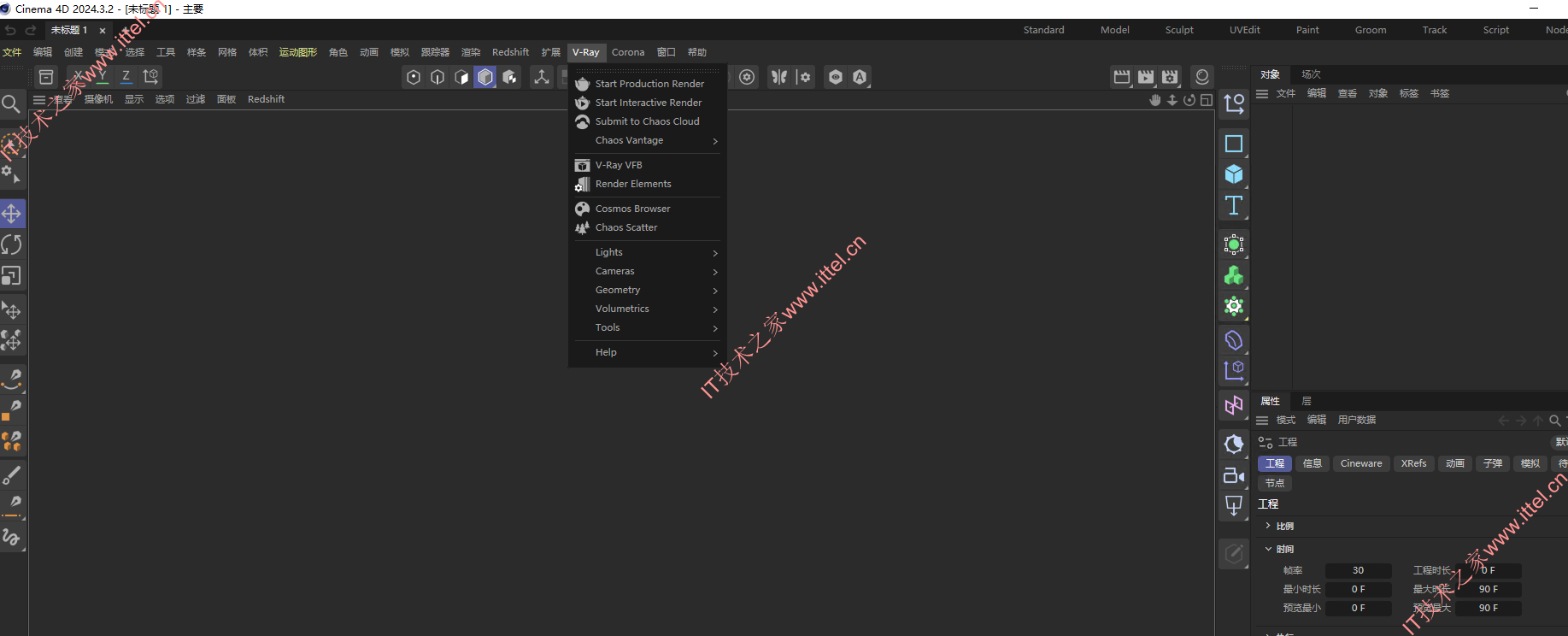
Task: Open the 摄像机 viewport menu
Action: tap(98, 99)
